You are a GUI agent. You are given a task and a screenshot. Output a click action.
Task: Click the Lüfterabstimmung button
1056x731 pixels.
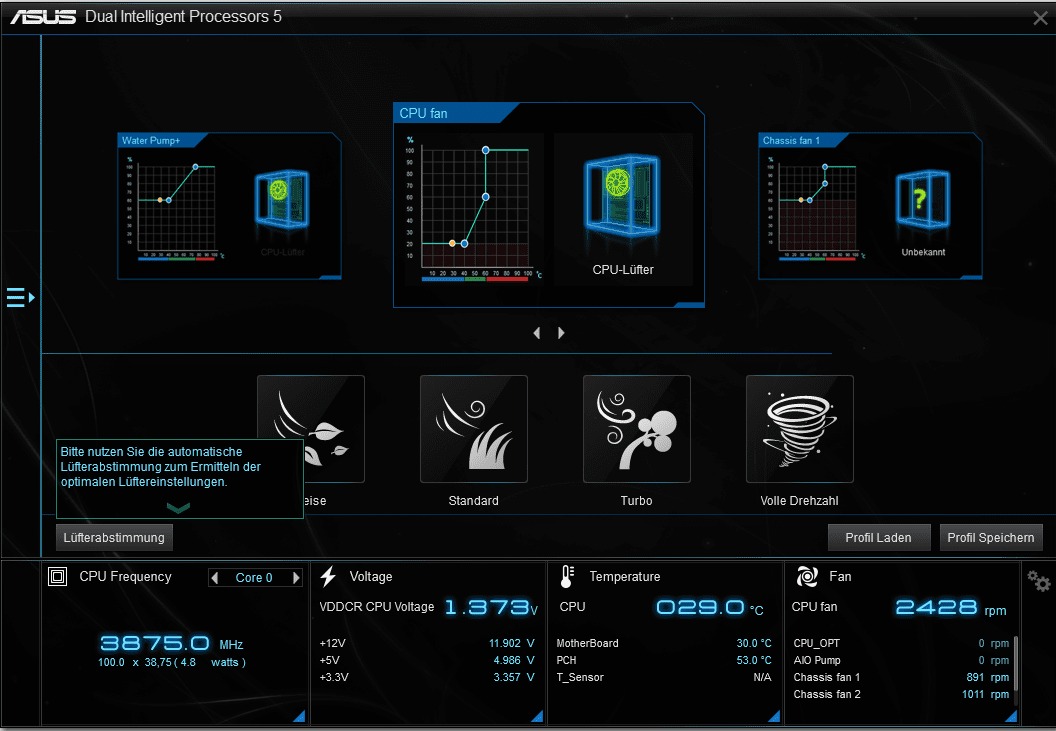pyautogui.click(x=114, y=538)
